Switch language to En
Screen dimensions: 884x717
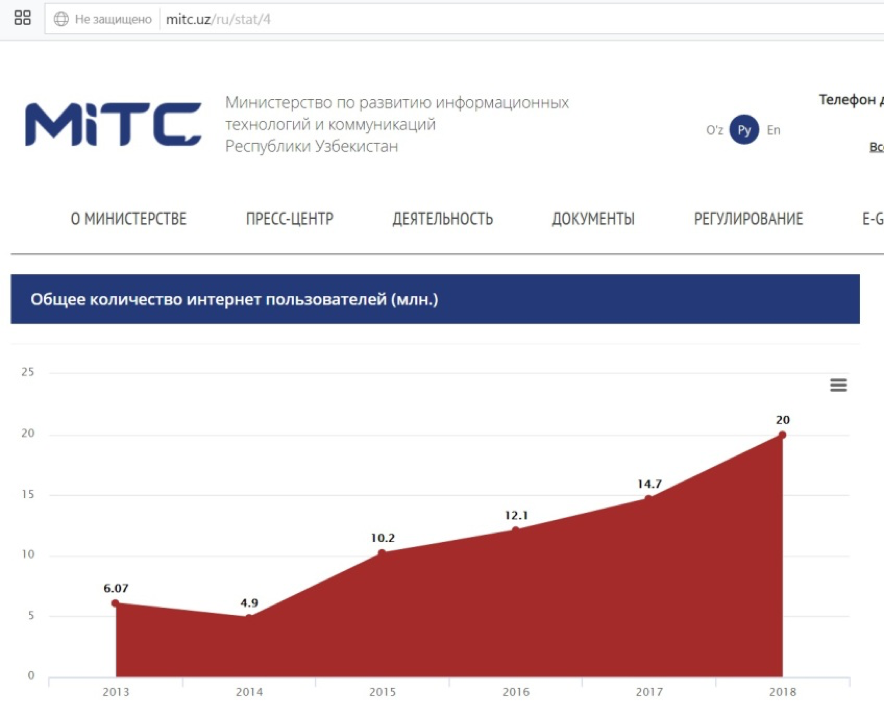pos(773,130)
